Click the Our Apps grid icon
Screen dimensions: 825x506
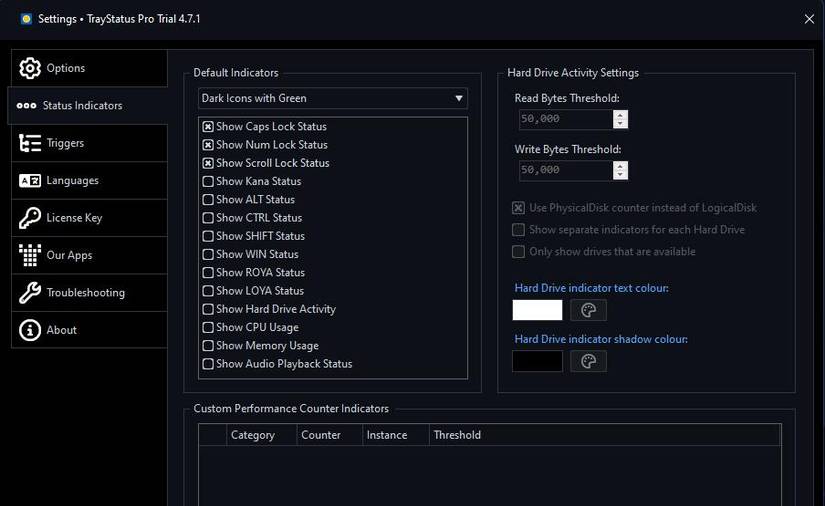pos(29,255)
